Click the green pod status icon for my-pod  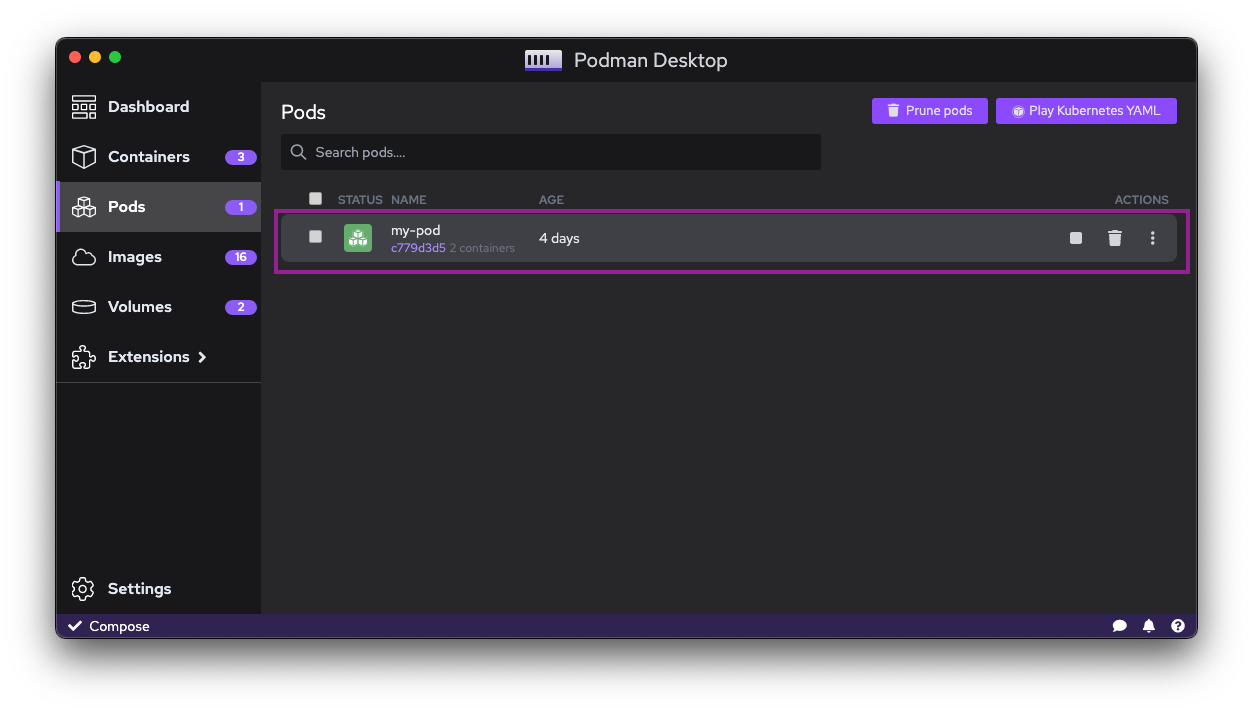coord(357,238)
